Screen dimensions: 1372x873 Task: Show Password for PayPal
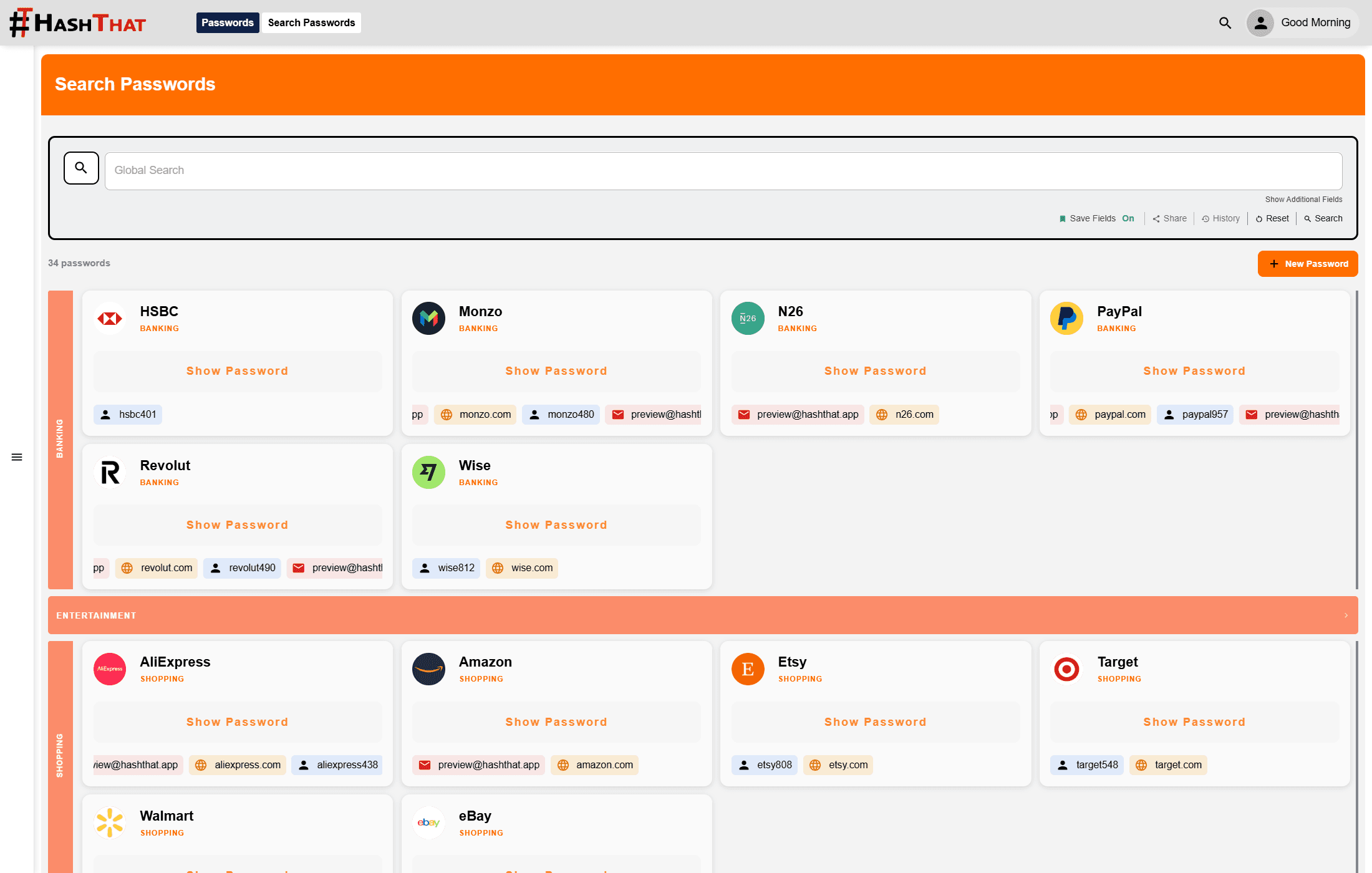1194,371
